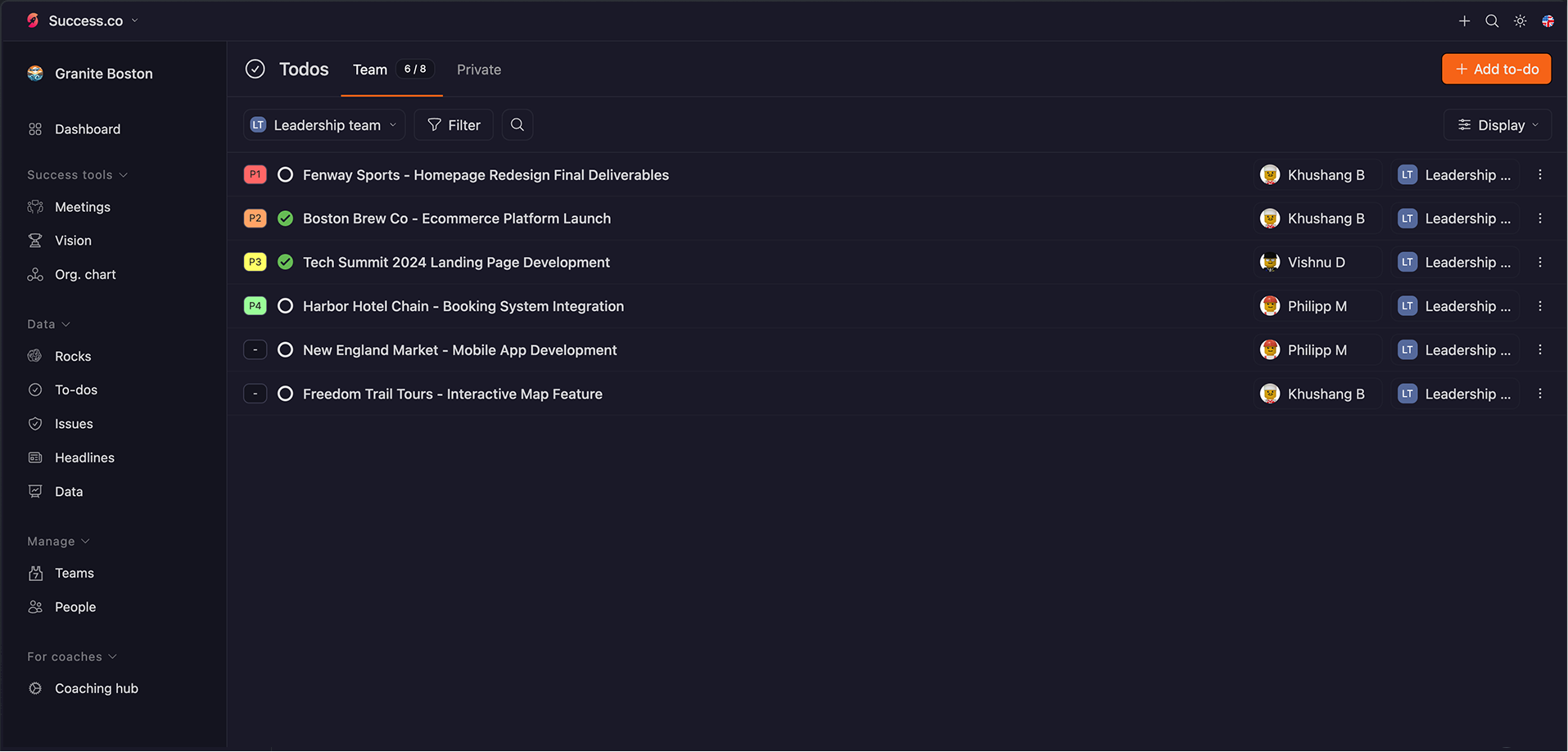The width and height of the screenshot is (1568, 752).
Task: Click the search icon in todos toolbar
Action: 517,125
